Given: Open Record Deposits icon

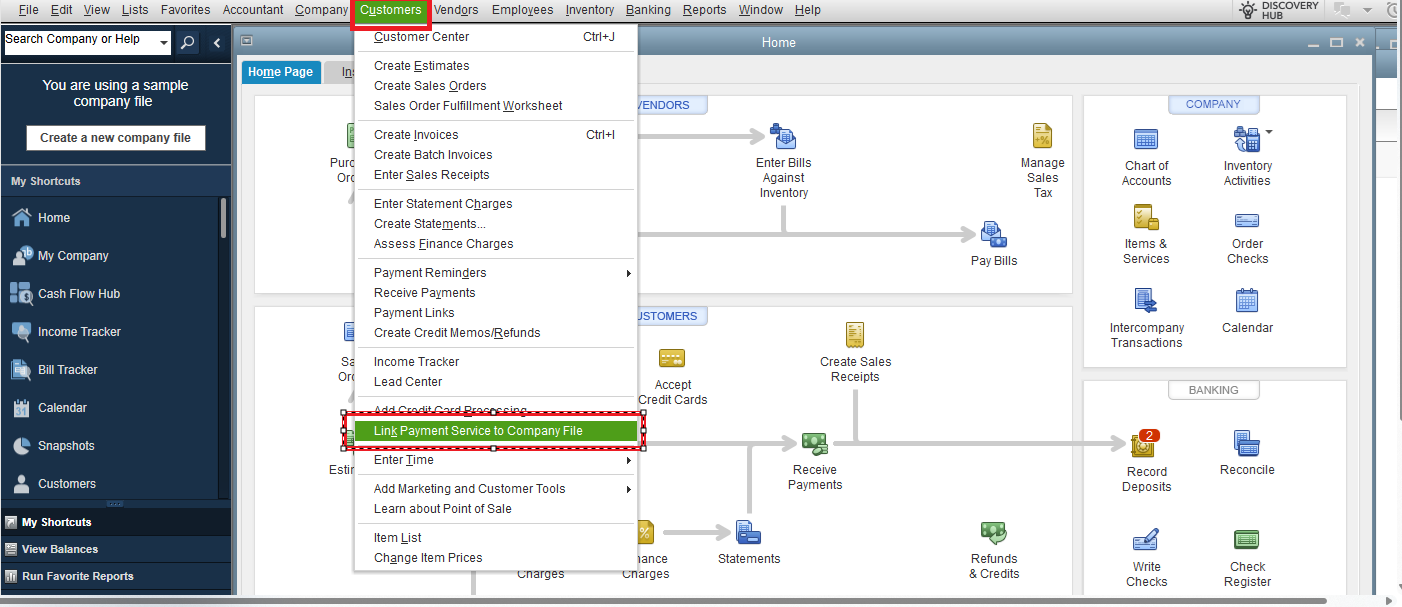Looking at the screenshot, I should click(1144, 444).
